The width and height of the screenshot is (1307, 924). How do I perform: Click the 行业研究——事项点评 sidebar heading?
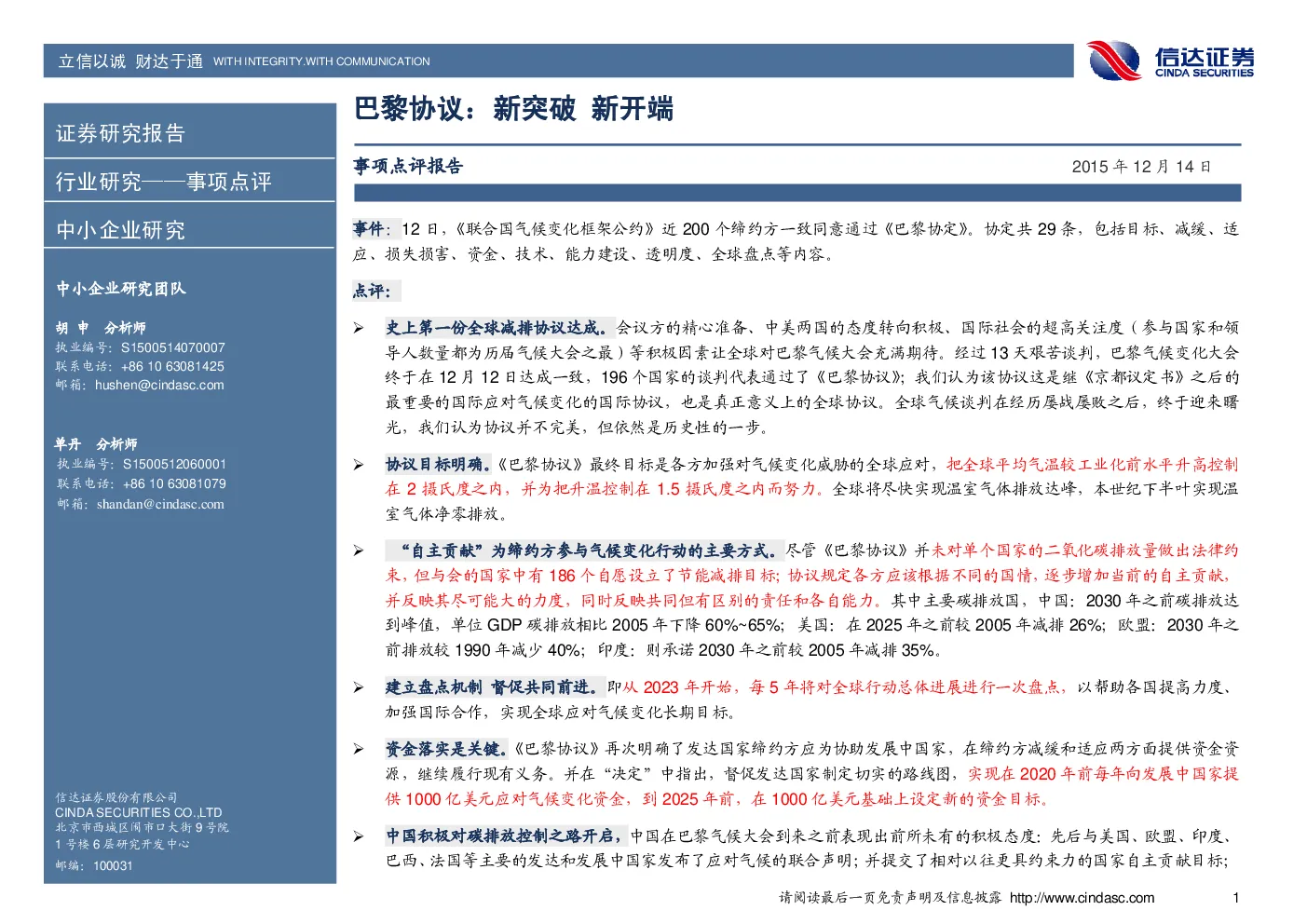click(x=163, y=182)
